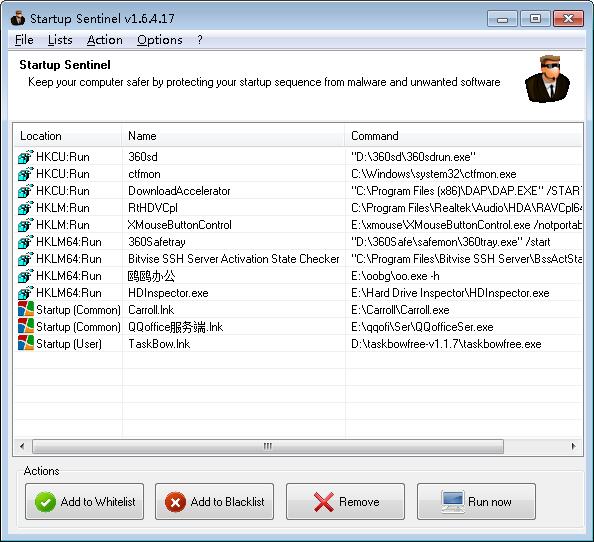This screenshot has width=594, height=542.
Task: Click the Realtek RAVCpl64 command cell
Action: click(466, 208)
